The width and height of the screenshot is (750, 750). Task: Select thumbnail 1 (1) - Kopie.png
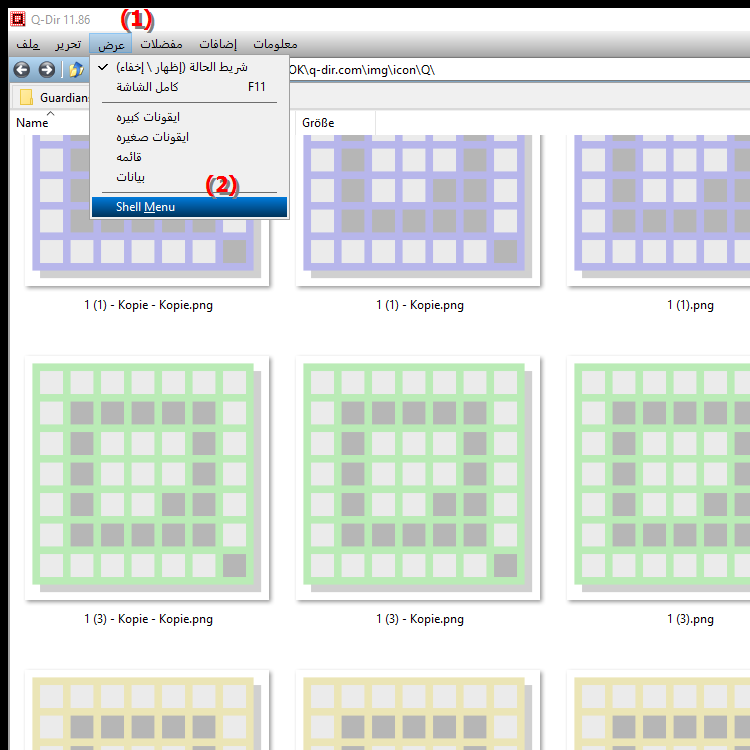click(418, 210)
